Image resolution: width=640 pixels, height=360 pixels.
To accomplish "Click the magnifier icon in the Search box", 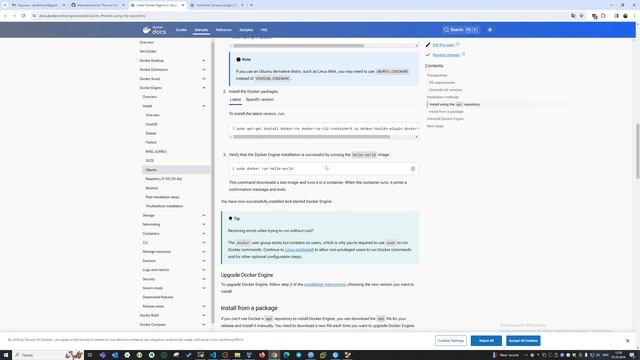I will pos(446,30).
